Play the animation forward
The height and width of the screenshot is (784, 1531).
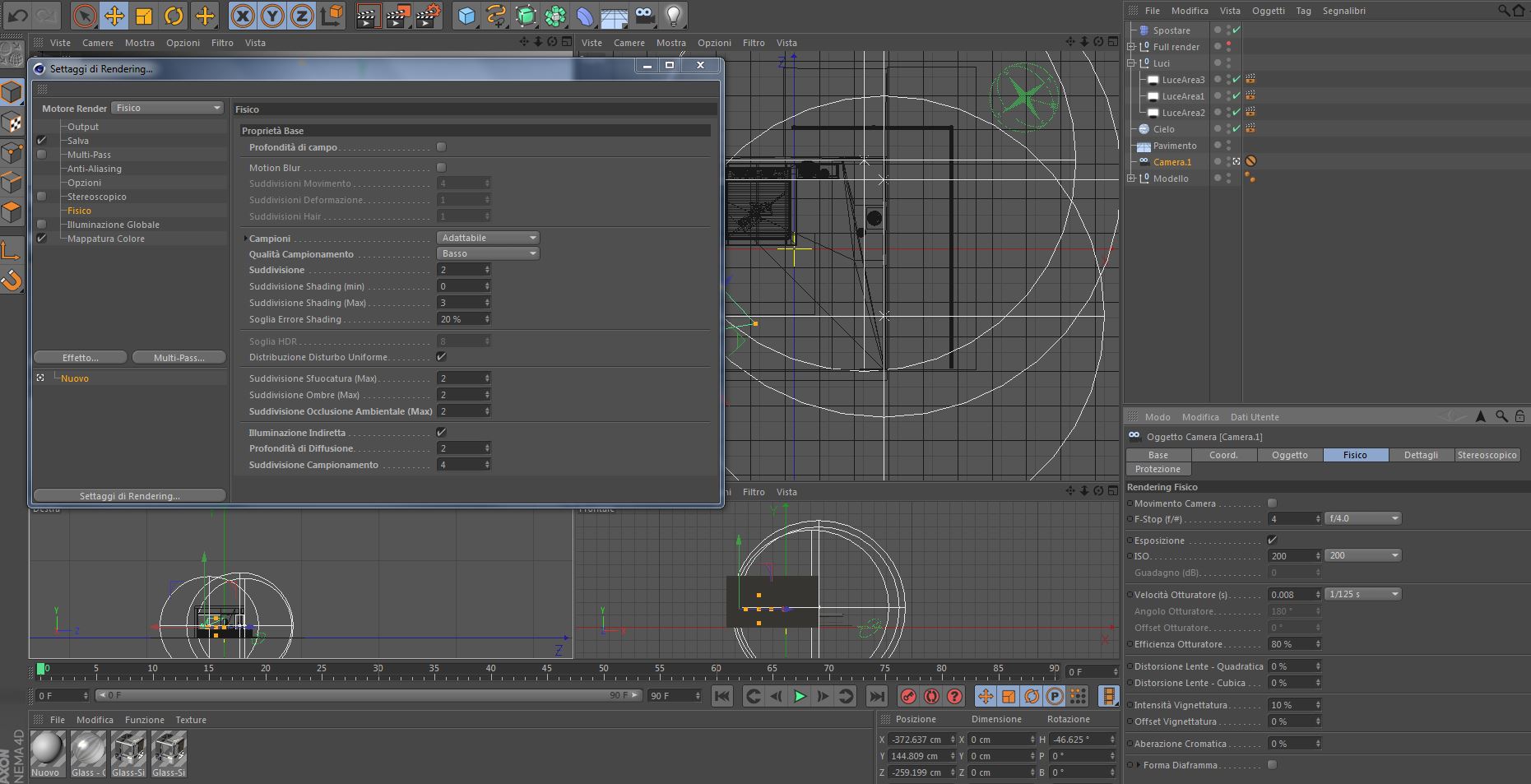coord(799,696)
